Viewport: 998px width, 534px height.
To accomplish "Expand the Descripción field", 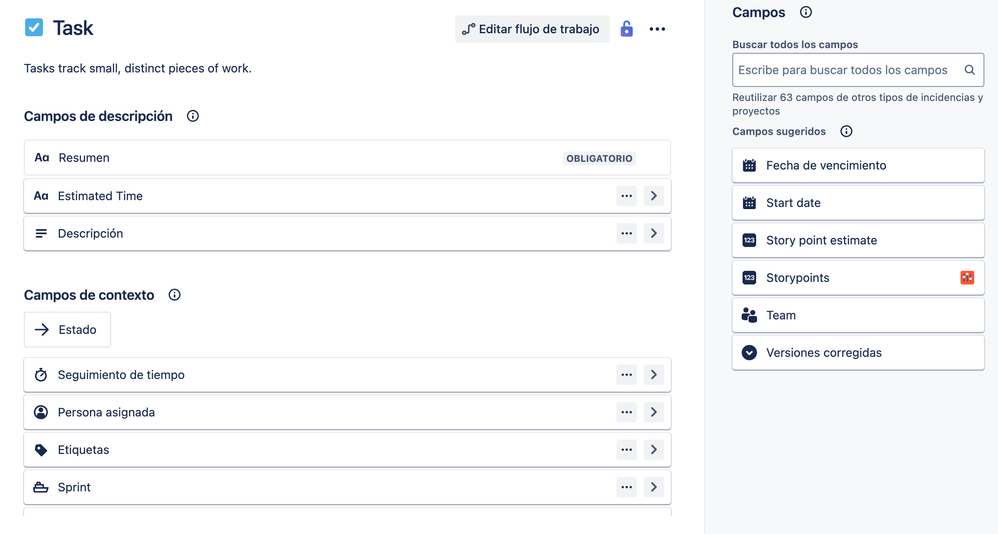I will 654,234.
